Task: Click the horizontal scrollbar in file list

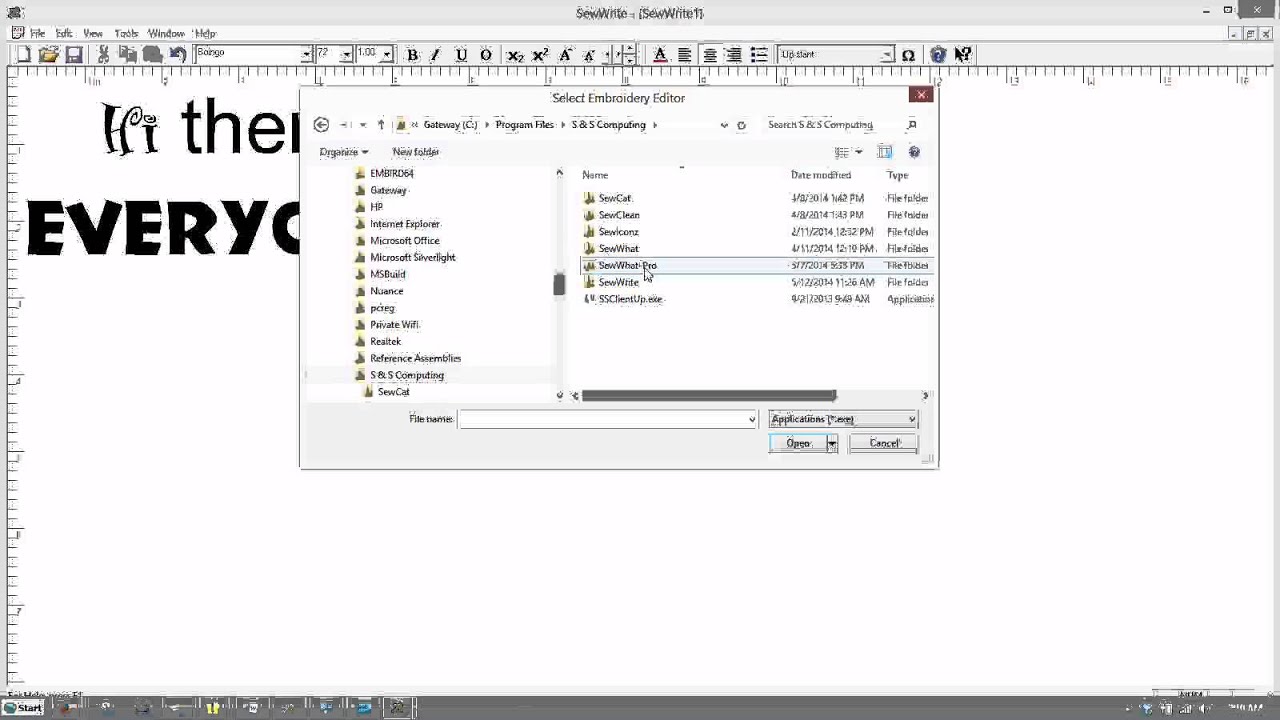Action: pos(708,396)
